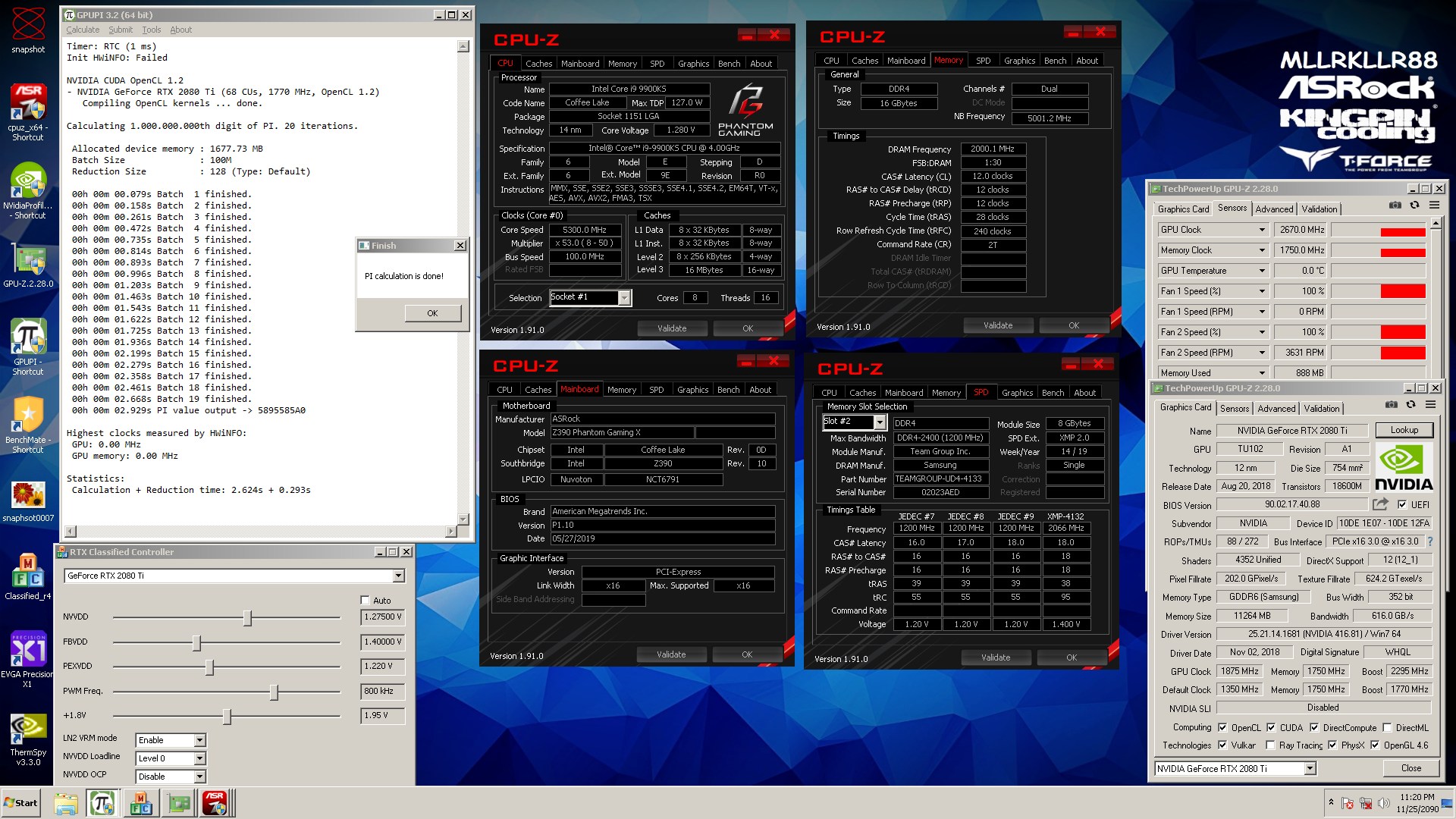
Task: Open the file explorer taskbar icon
Action: tap(65, 804)
